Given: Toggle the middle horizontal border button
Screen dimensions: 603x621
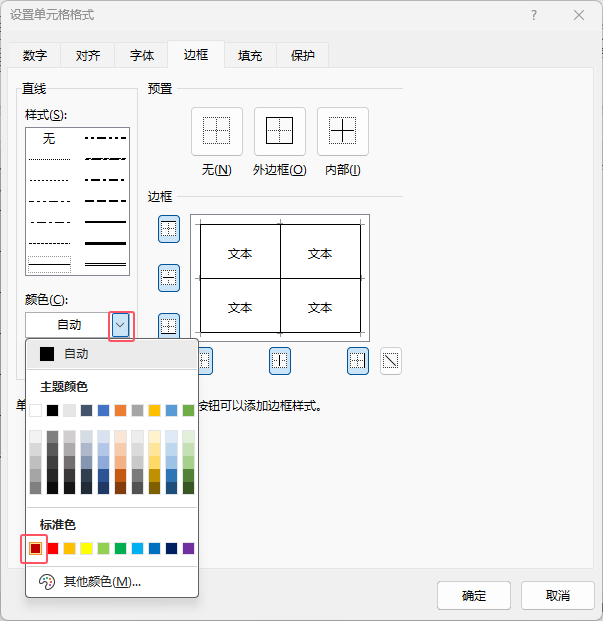Looking at the screenshot, I should pyautogui.click(x=169, y=278).
